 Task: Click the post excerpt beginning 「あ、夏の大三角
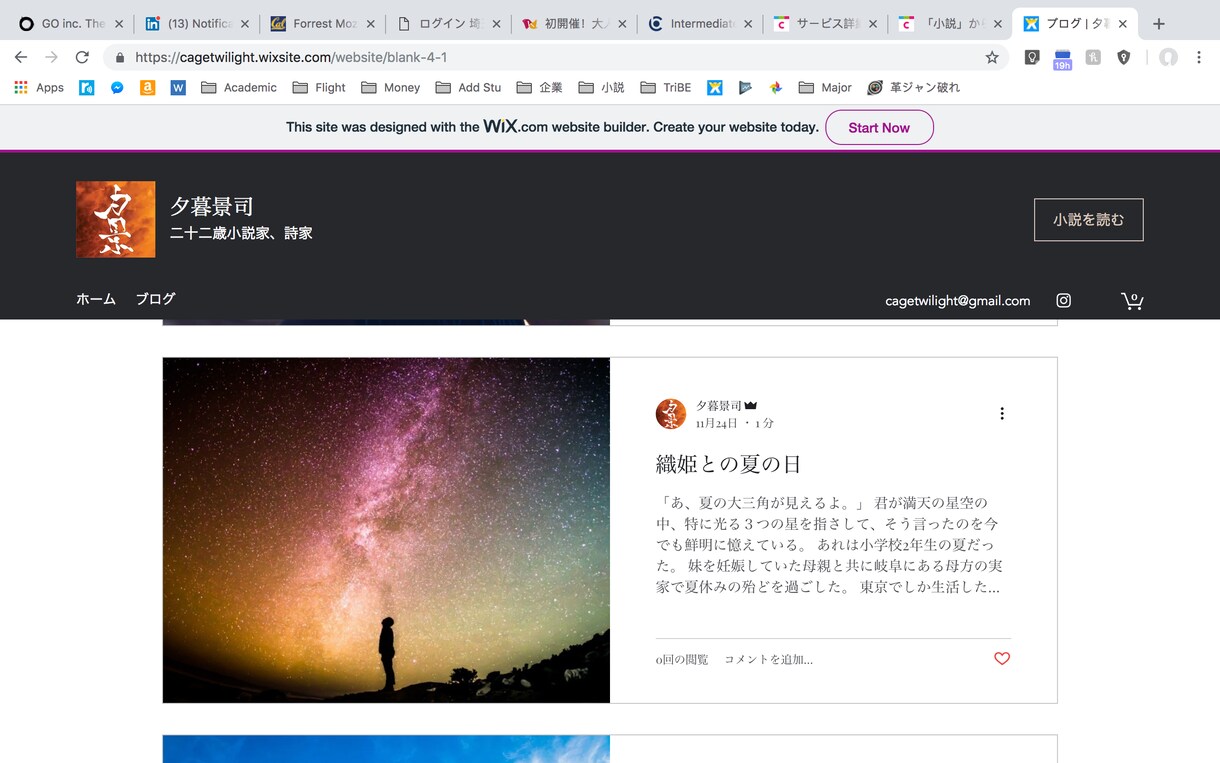(828, 544)
